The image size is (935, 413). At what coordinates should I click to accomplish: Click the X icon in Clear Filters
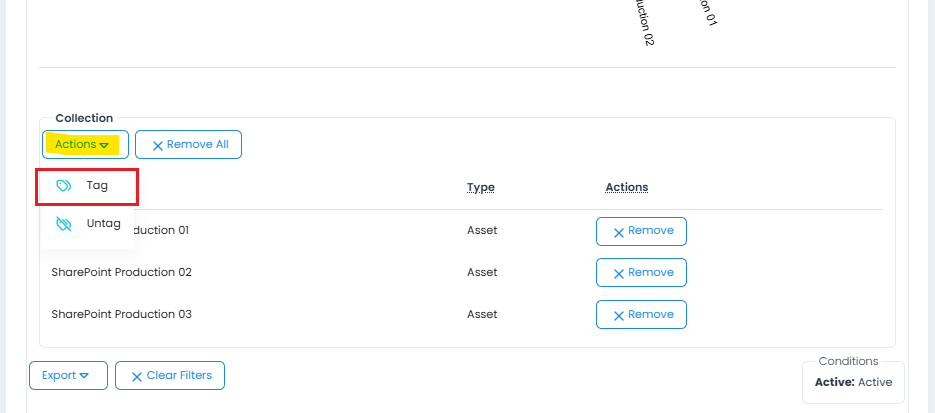[137, 376]
